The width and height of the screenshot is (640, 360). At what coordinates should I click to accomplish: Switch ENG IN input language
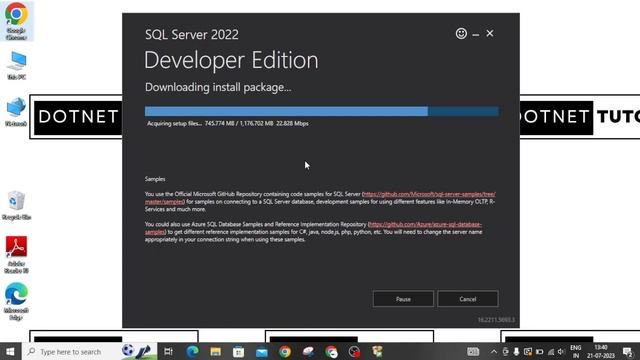[576, 351]
